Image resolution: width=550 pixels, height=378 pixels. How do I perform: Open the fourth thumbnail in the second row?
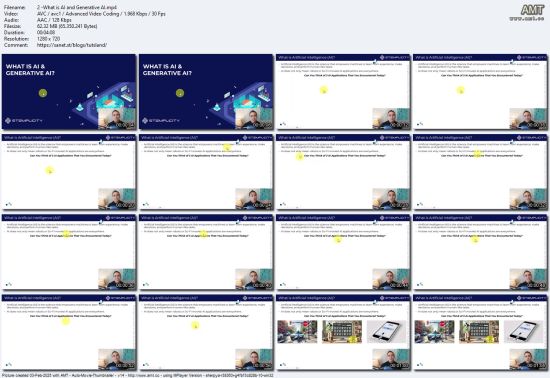480,172
